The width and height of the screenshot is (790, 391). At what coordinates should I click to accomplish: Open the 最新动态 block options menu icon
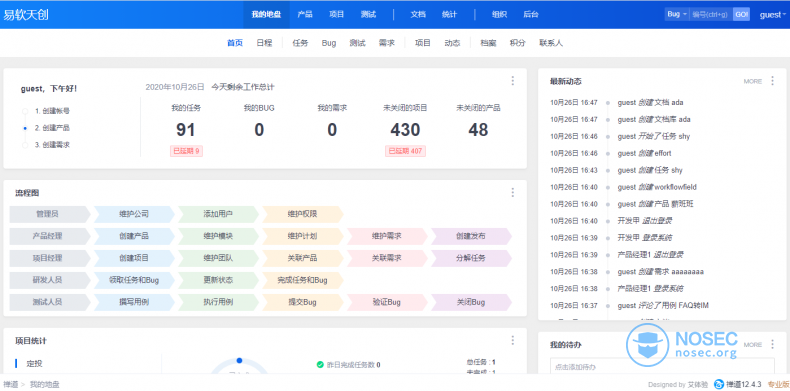pos(772,81)
